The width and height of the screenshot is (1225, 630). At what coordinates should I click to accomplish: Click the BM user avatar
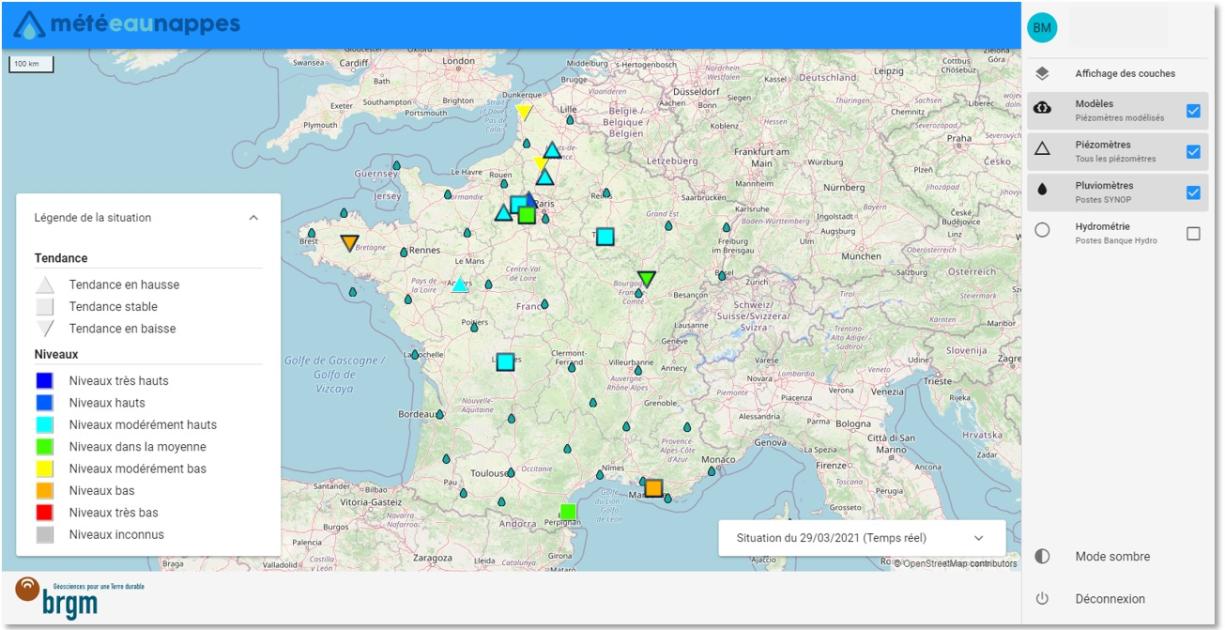tap(1042, 28)
